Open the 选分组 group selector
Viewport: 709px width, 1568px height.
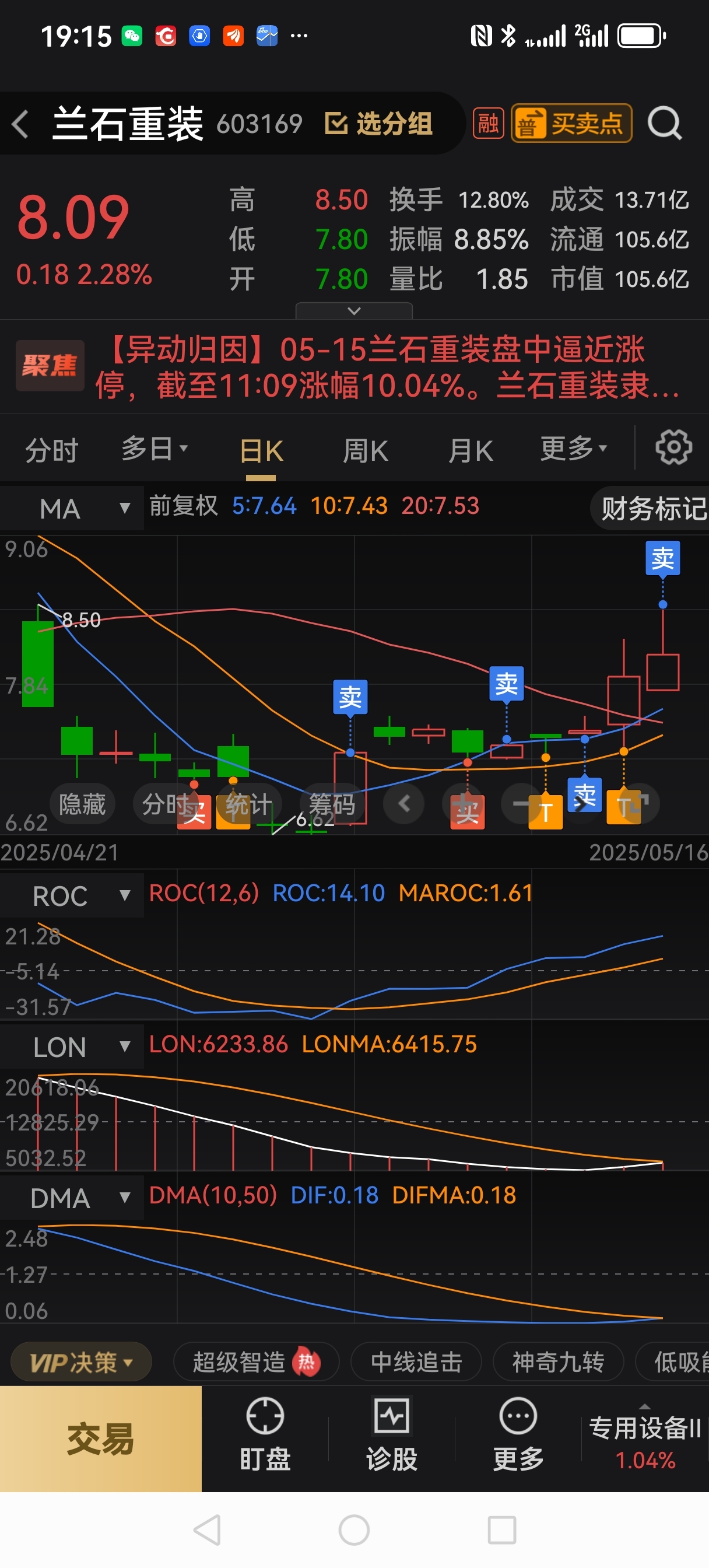tap(378, 124)
